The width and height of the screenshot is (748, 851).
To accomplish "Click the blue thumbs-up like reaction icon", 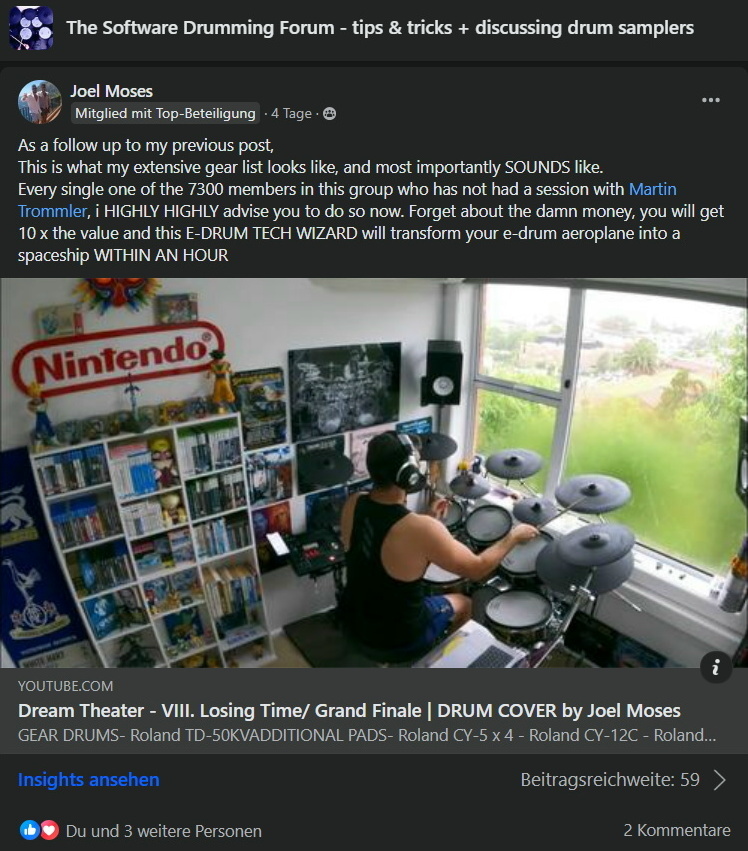I will pos(30,830).
